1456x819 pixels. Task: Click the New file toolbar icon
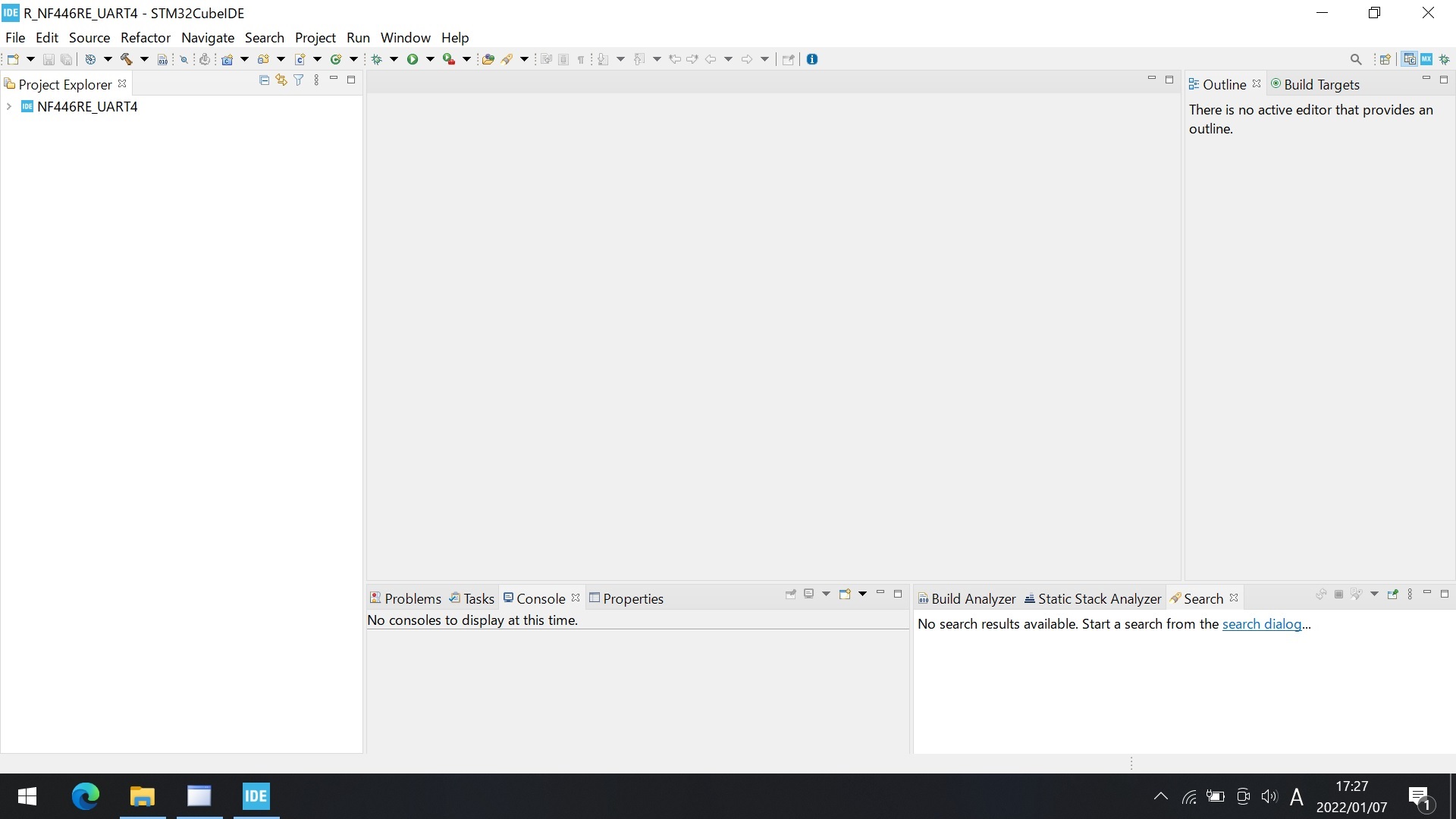[13, 59]
